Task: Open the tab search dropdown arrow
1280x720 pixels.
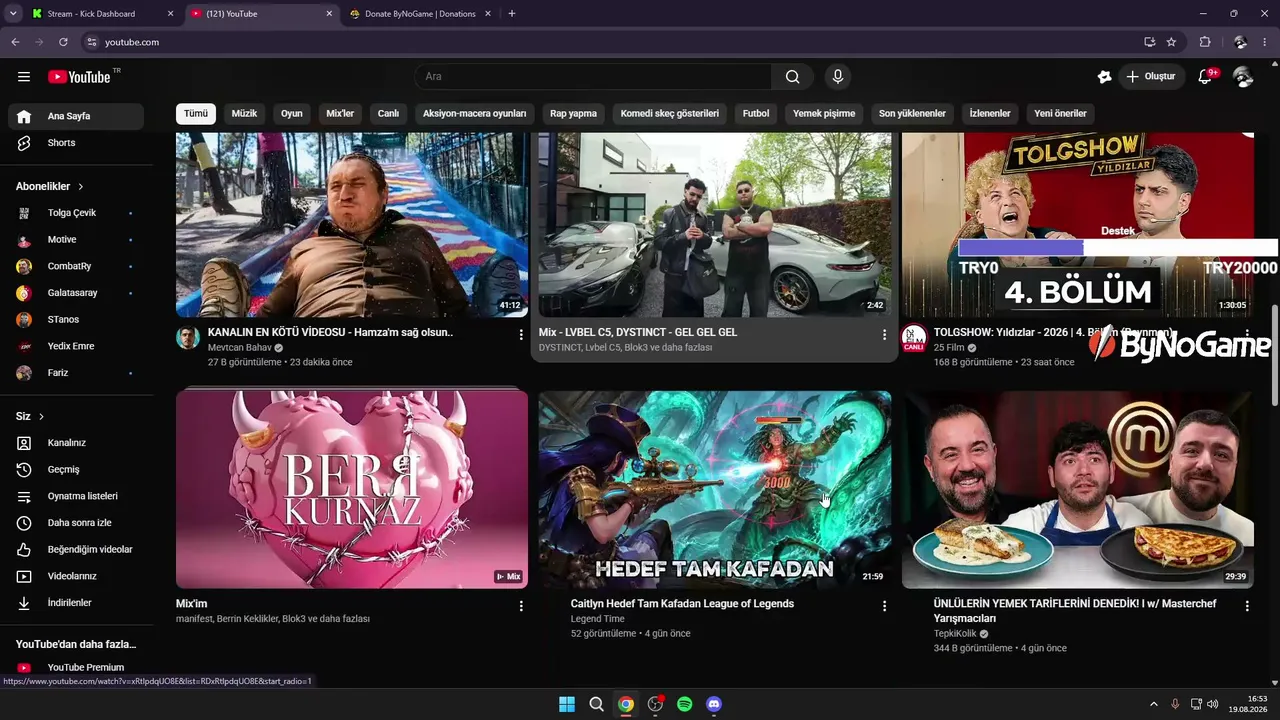Action: pos(13,14)
